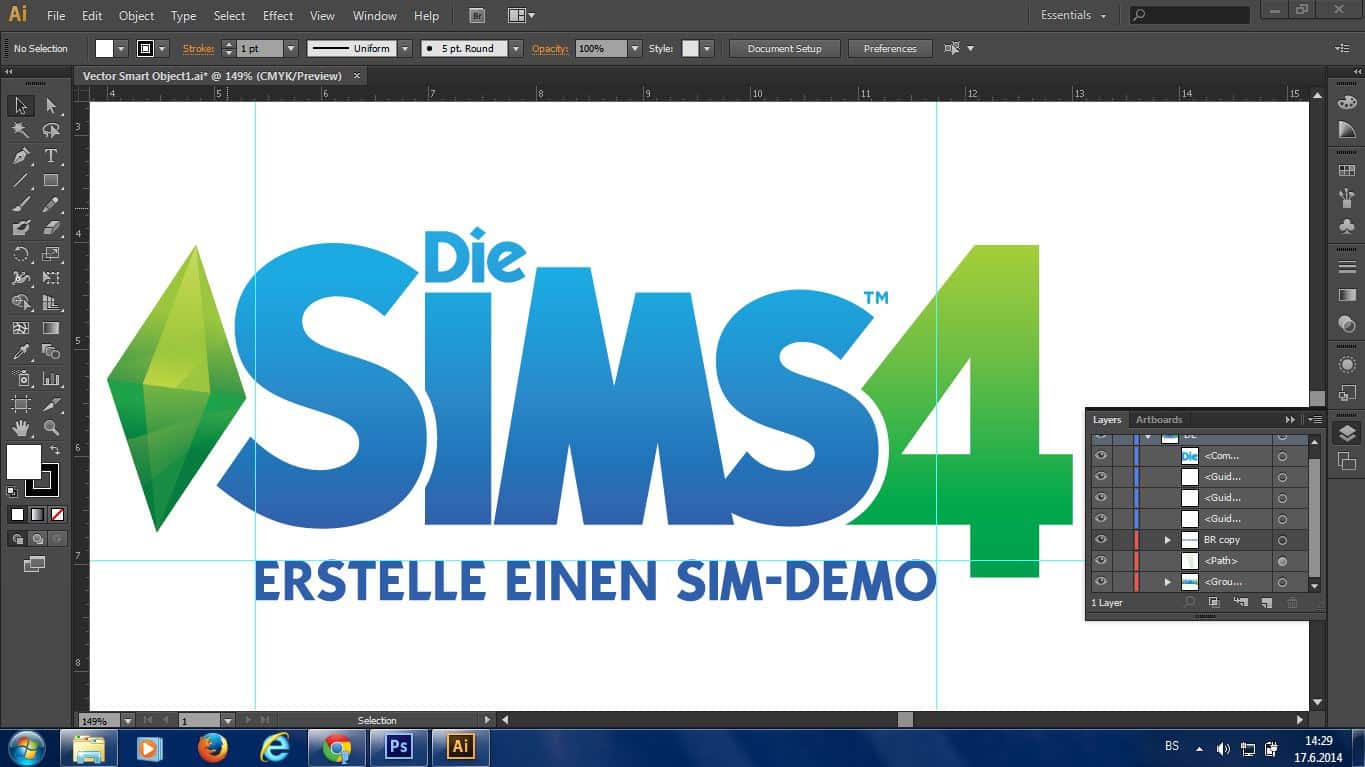The height and width of the screenshot is (767, 1365).
Task: Select the Hand tool
Action: coord(21,428)
